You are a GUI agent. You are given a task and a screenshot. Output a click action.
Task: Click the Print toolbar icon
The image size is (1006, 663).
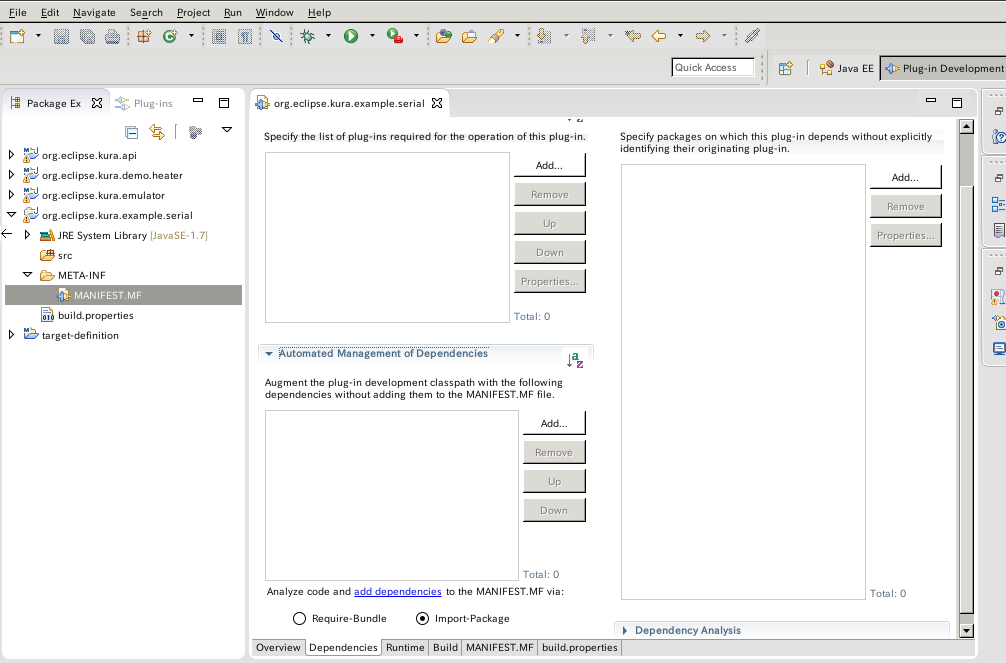pyautogui.click(x=112, y=36)
